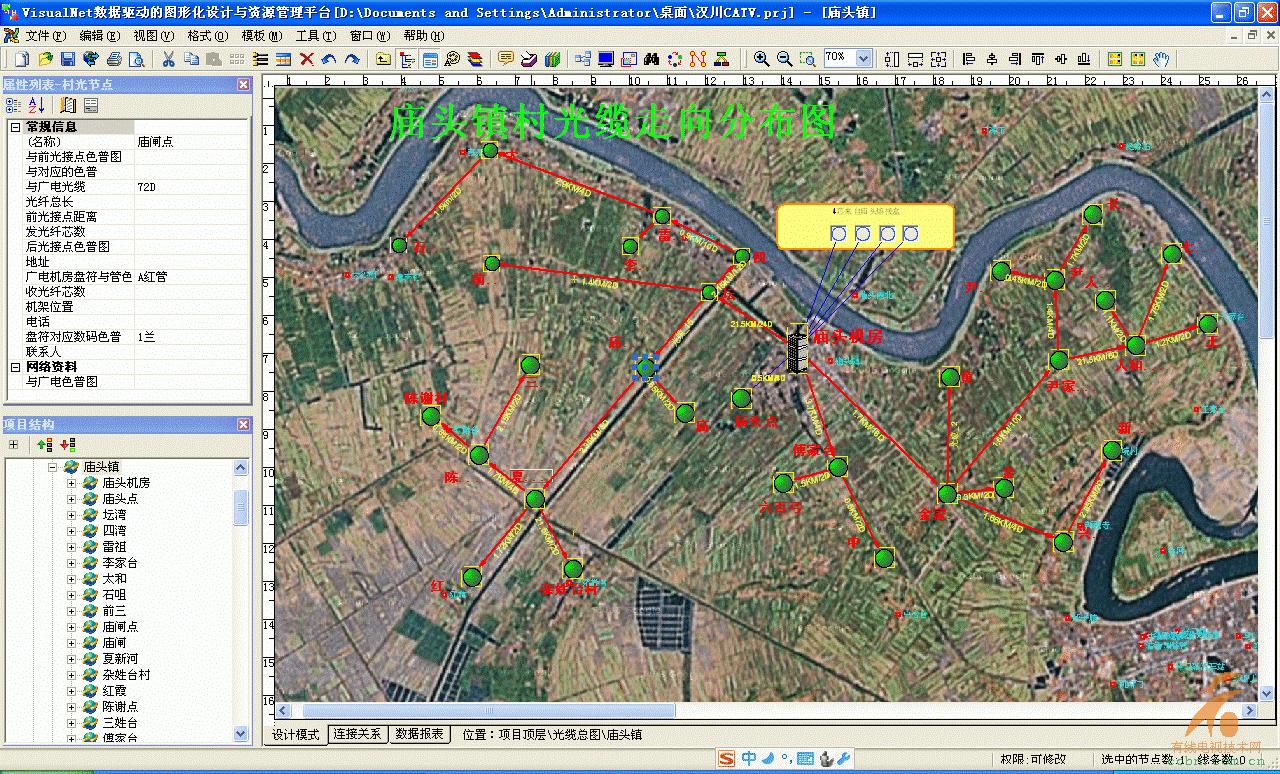
Task: Sort properties alphabetically with A-Z icon
Action: coord(37,105)
